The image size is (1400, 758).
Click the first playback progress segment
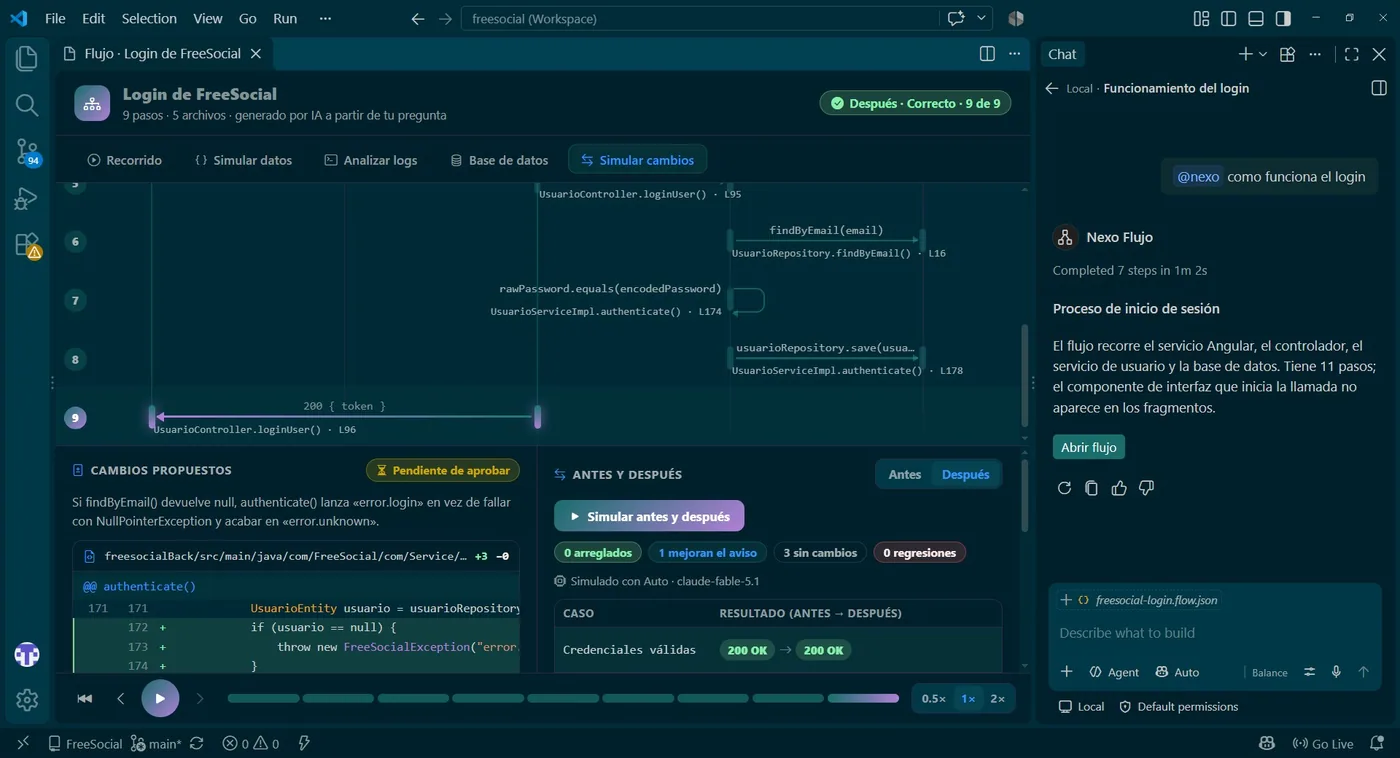click(x=263, y=699)
